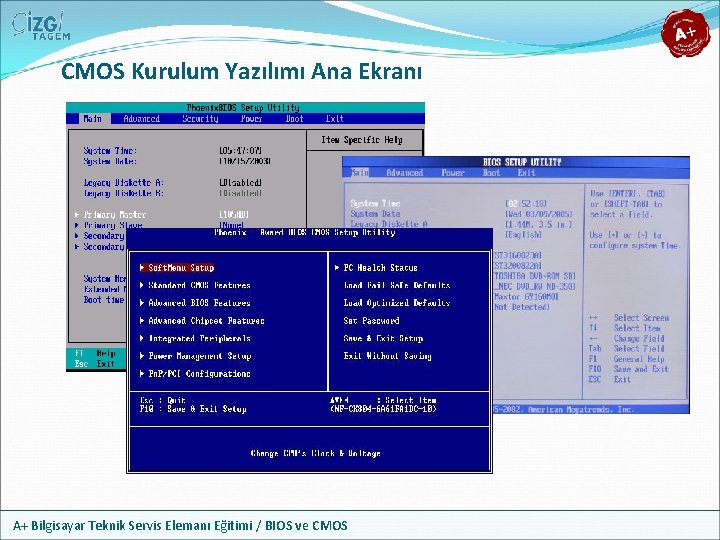720x540 pixels.
Task: Click F10 Save and Exit hint
Action: (628, 369)
